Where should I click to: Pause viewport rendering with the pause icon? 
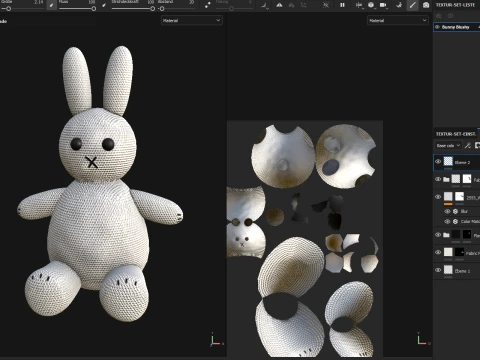click(342, 5)
